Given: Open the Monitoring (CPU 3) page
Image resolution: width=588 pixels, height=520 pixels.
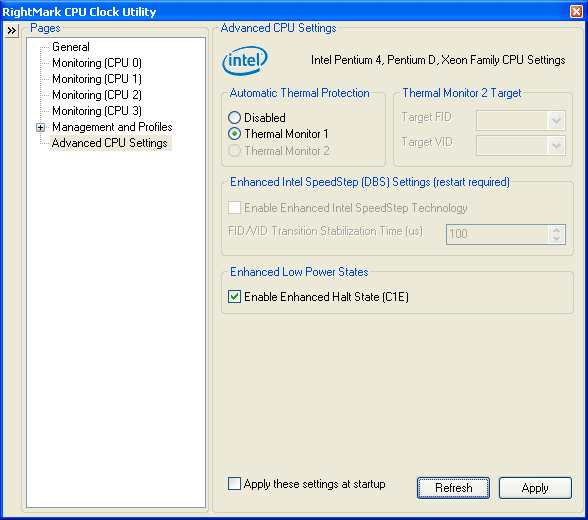Looking at the screenshot, I should 97,111.
